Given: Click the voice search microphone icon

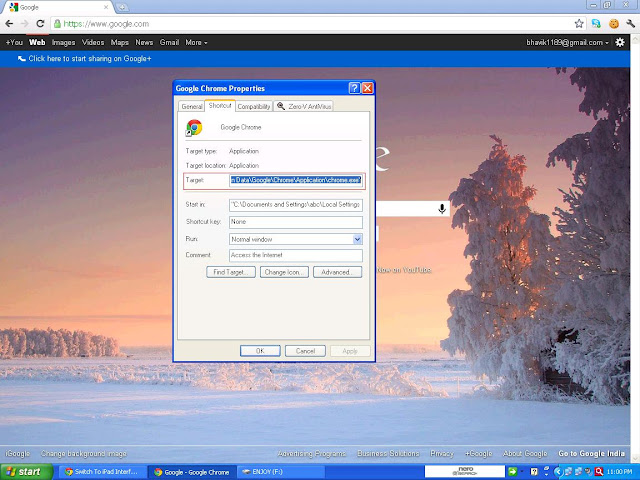Looking at the screenshot, I should pos(442,209).
